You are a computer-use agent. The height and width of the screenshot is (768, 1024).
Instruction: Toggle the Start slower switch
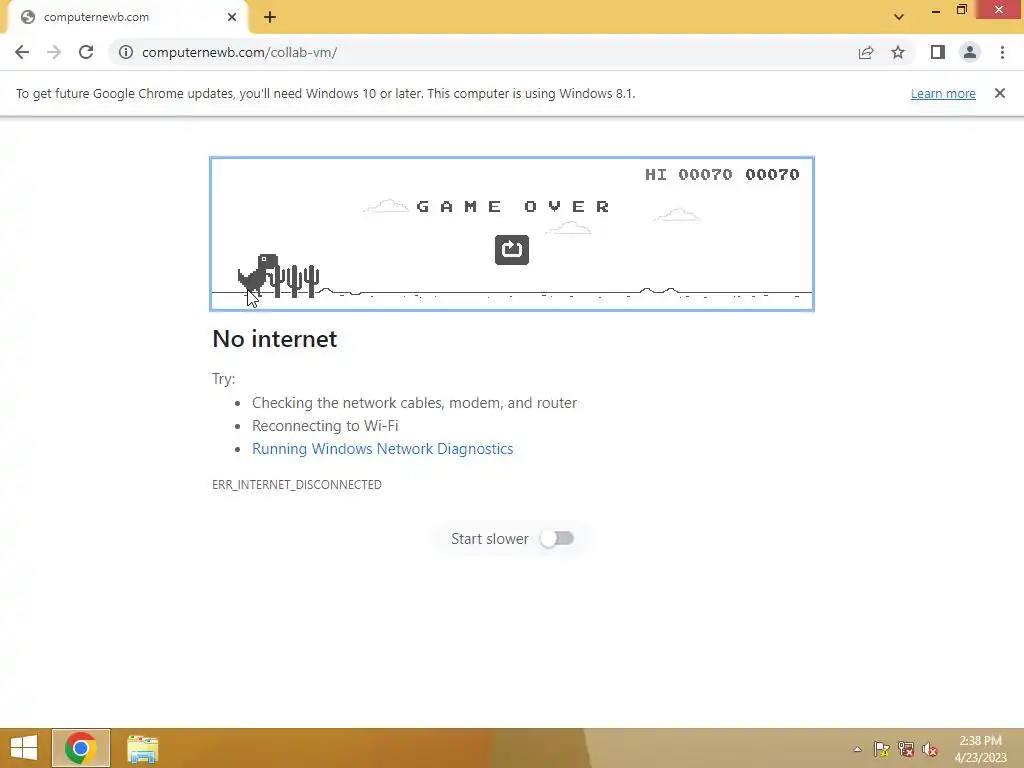tap(557, 539)
